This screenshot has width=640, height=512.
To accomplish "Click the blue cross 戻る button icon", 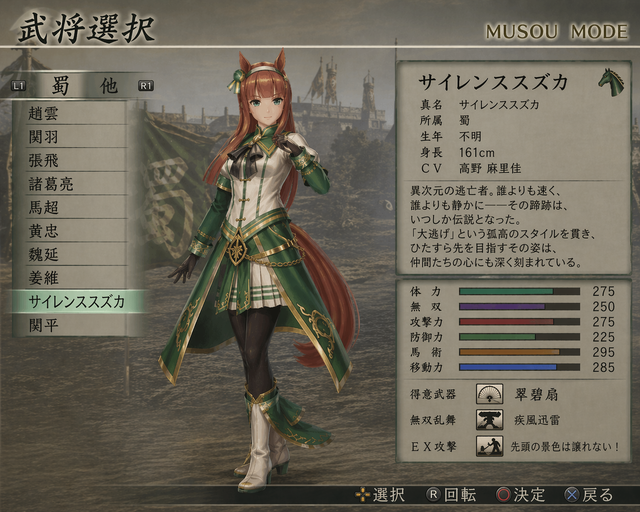I will click(571, 495).
